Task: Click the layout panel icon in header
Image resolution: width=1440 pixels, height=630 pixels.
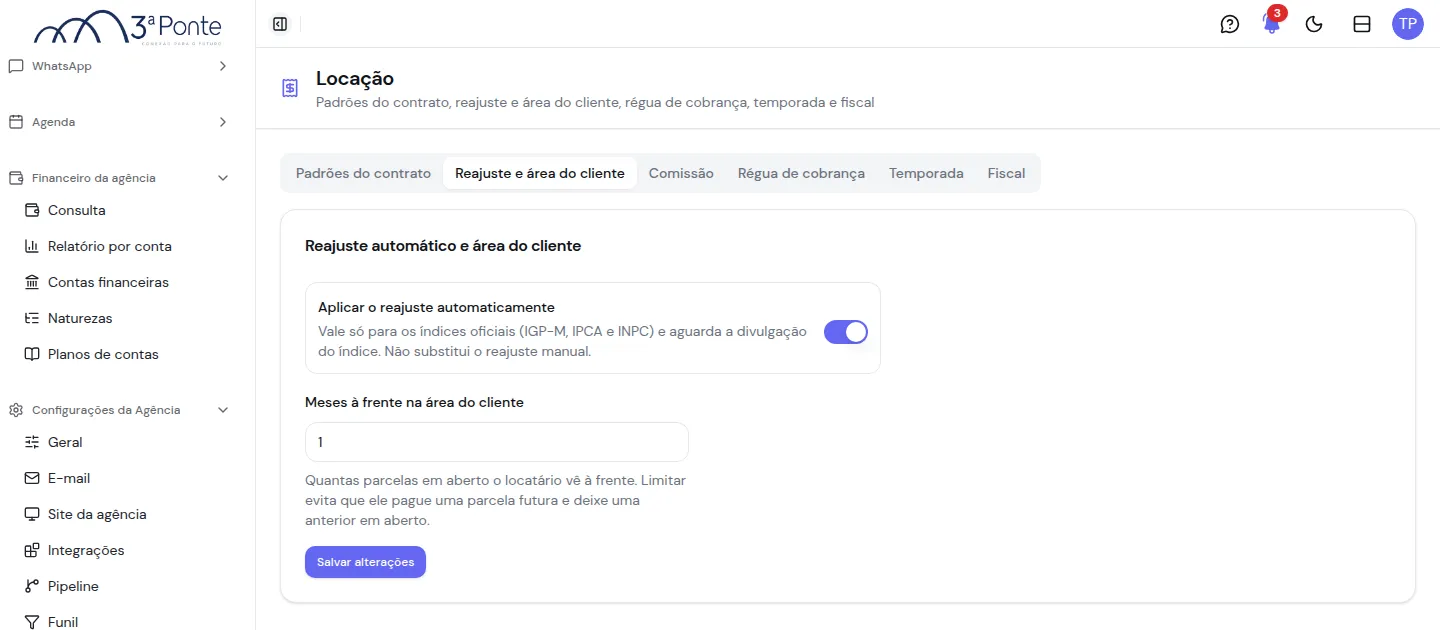Action: (x=1361, y=24)
